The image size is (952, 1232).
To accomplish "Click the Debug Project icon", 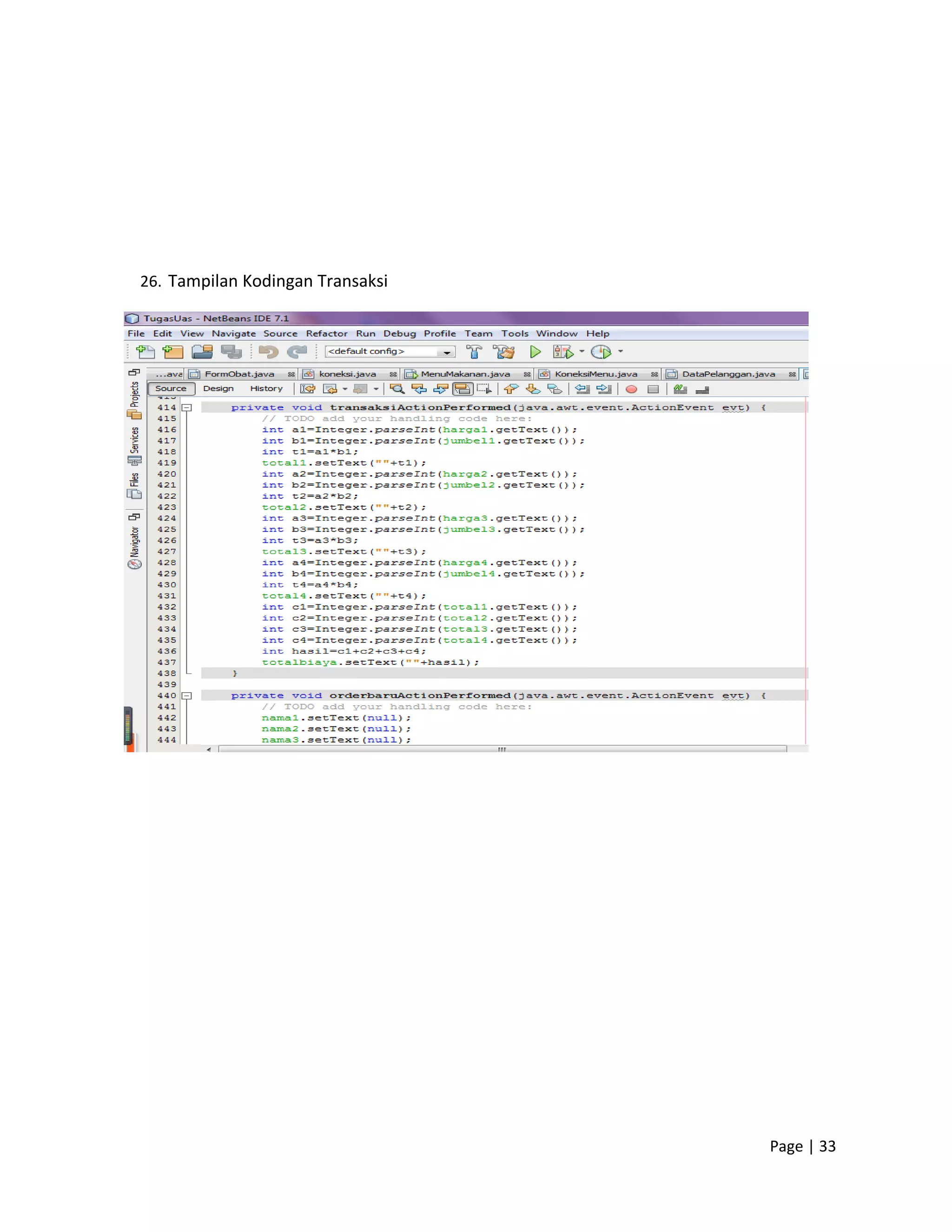I will tap(563, 352).
